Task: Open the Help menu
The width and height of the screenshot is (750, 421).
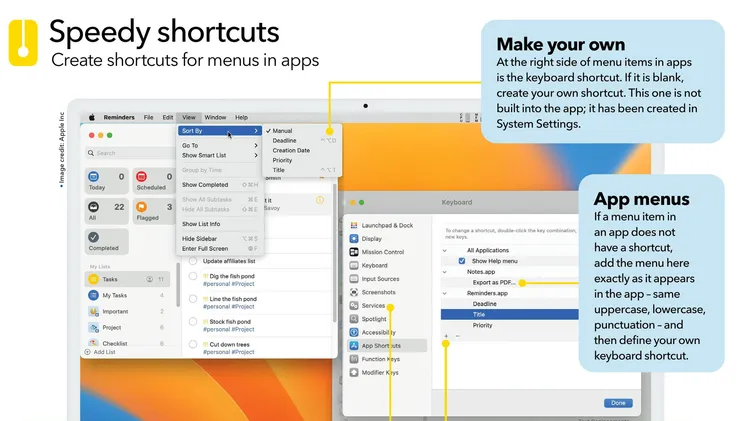Action: 242,117
